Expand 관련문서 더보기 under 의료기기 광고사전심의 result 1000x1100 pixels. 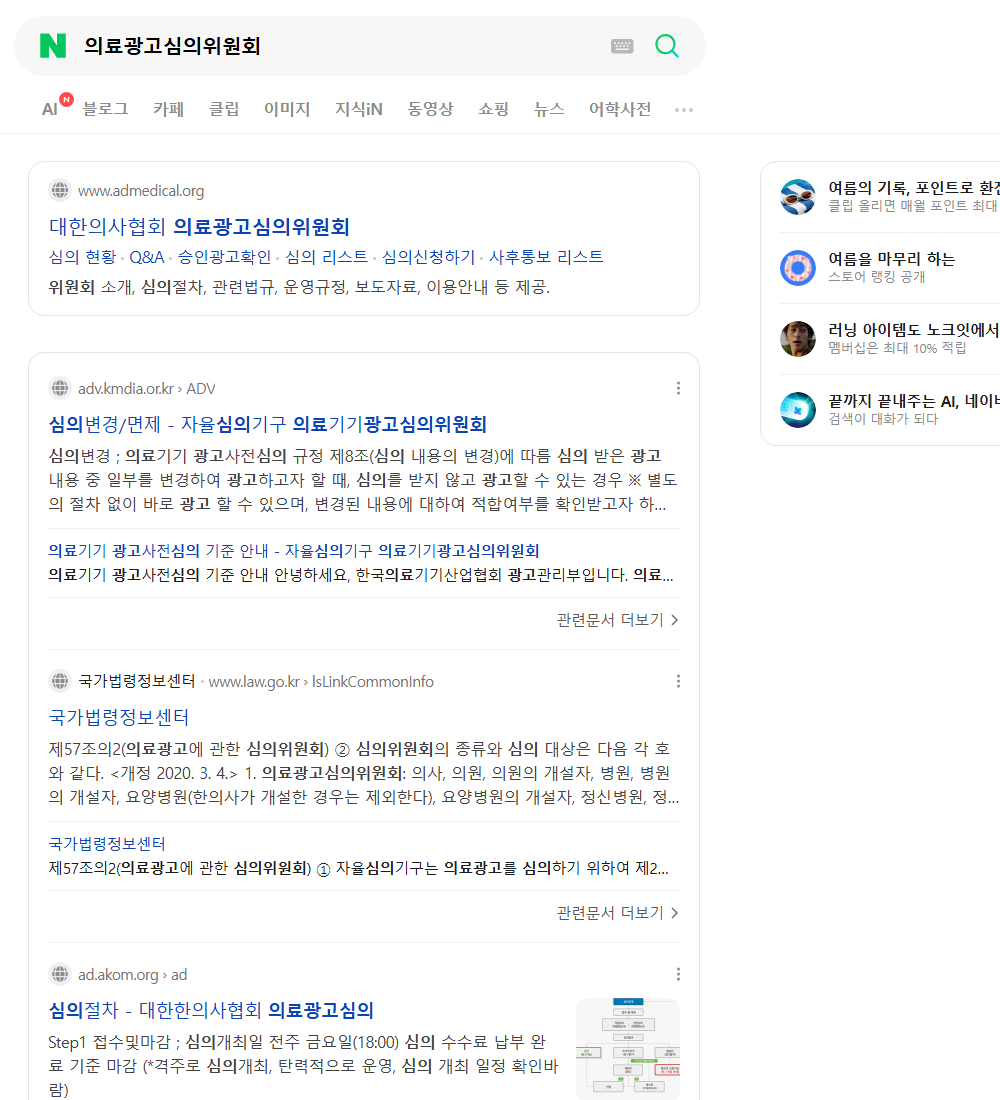point(618,620)
